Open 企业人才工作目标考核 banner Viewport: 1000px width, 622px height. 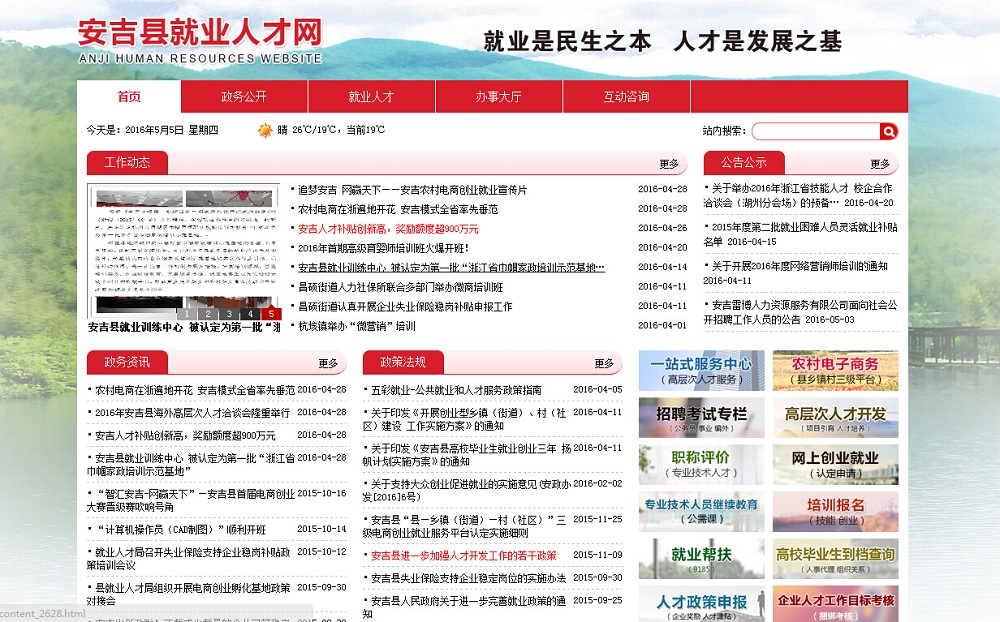(x=835, y=604)
